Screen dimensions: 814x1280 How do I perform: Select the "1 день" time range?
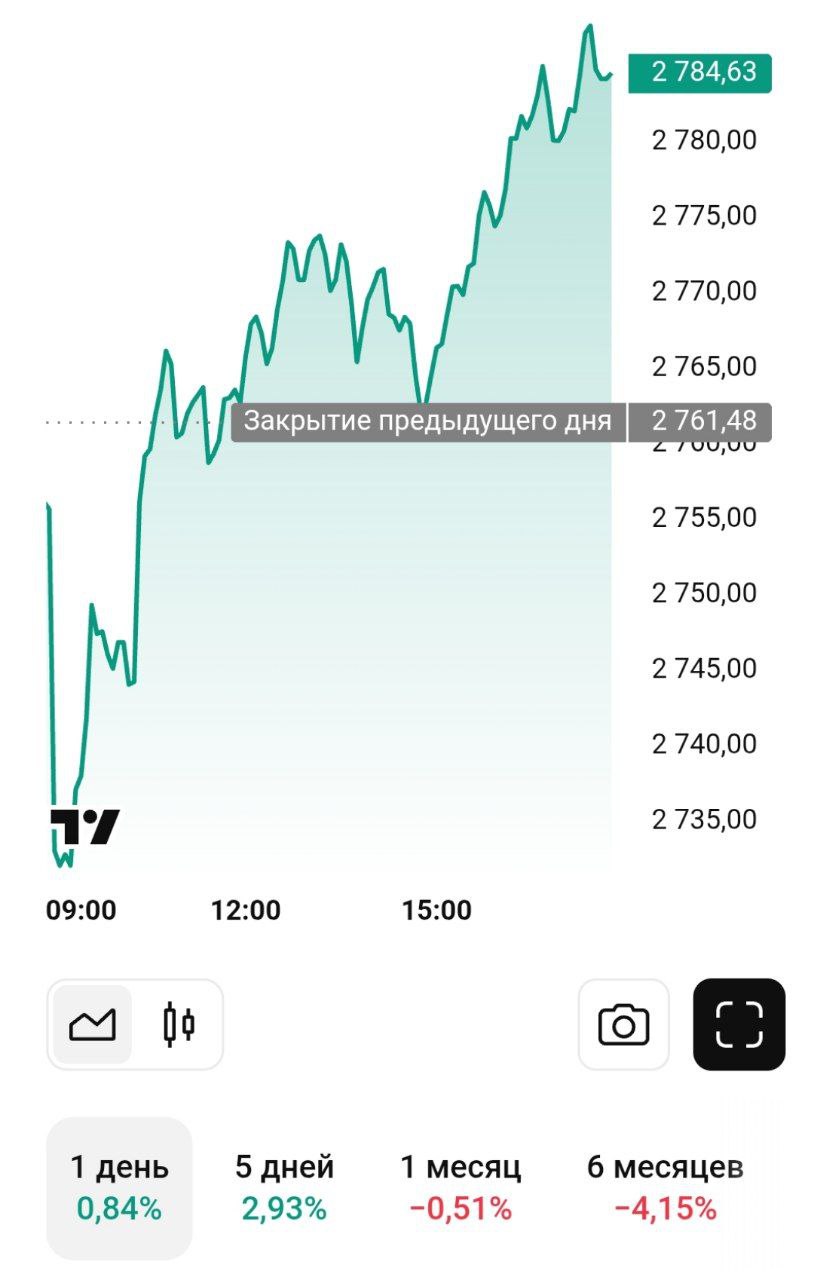[119, 1187]
